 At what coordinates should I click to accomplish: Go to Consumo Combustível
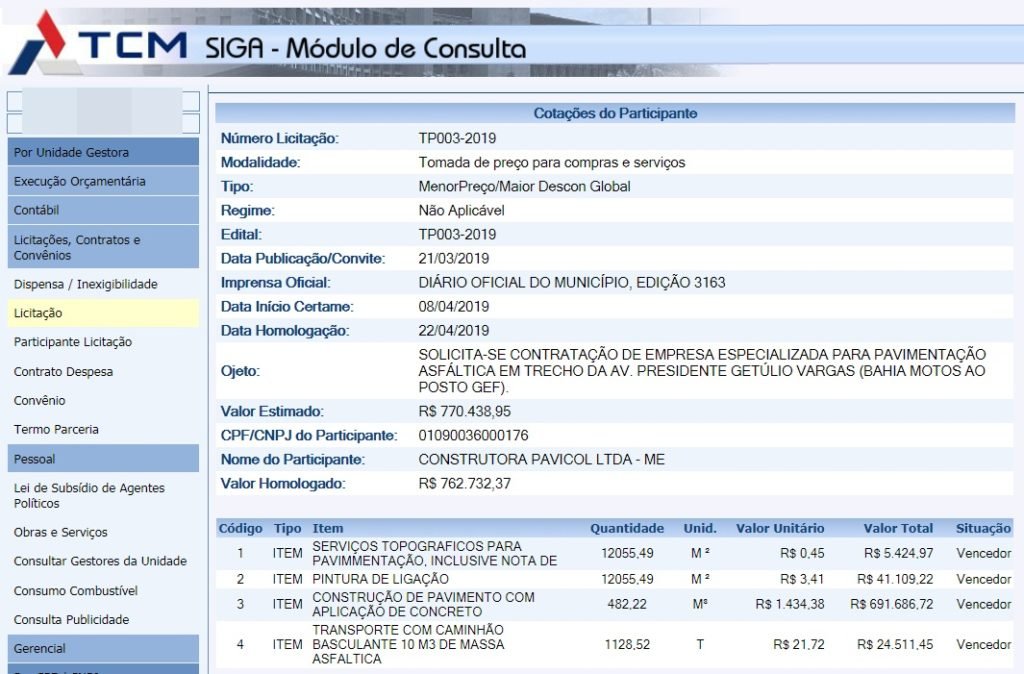(x=76, y=590)
